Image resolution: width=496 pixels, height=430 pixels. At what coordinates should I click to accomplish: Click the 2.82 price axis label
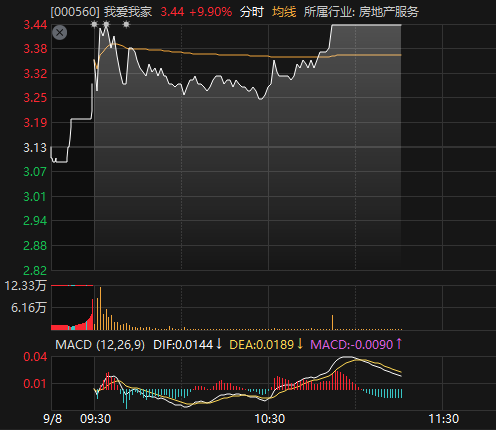point(35,270)
